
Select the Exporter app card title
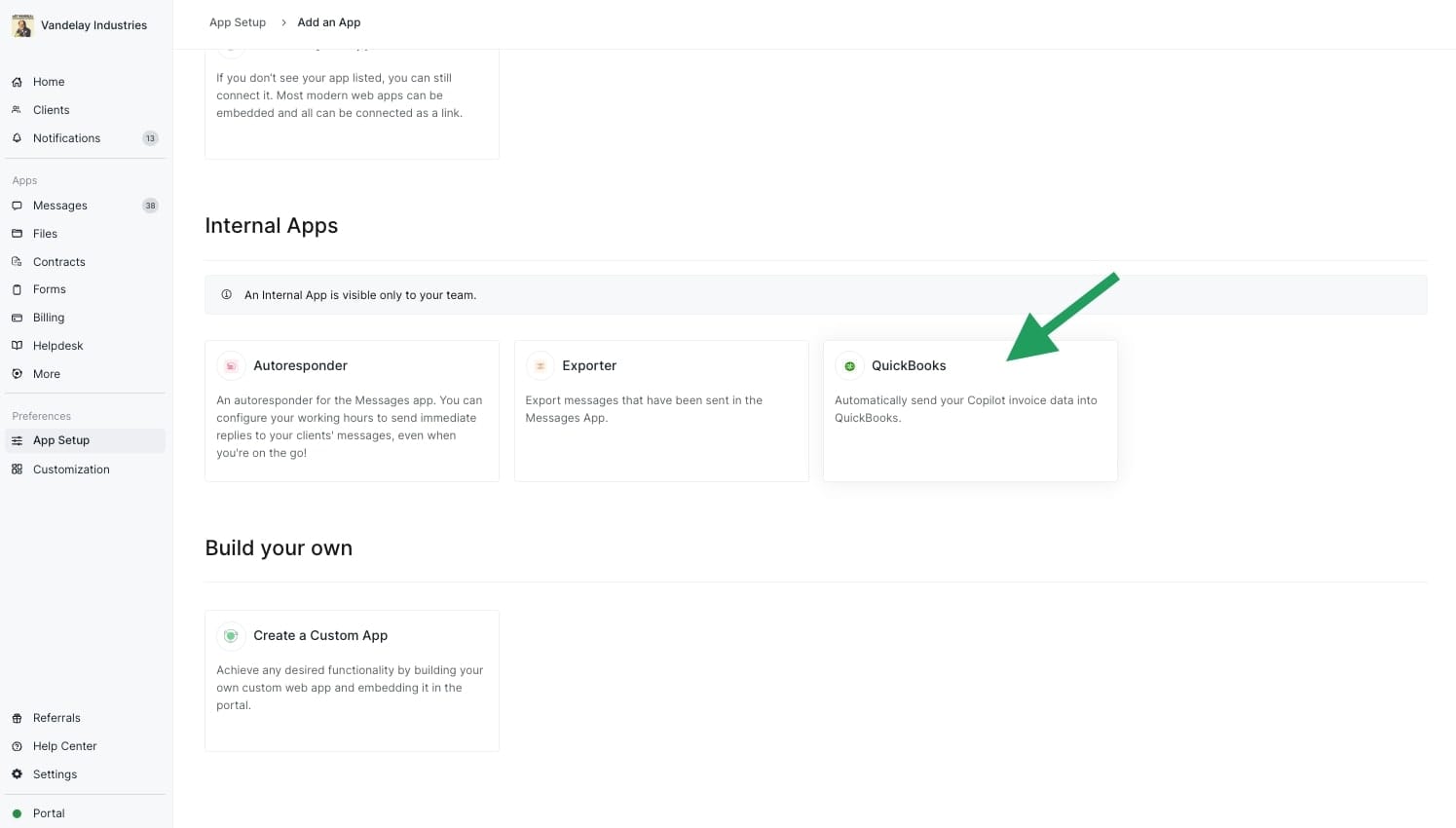click(589, 366)
